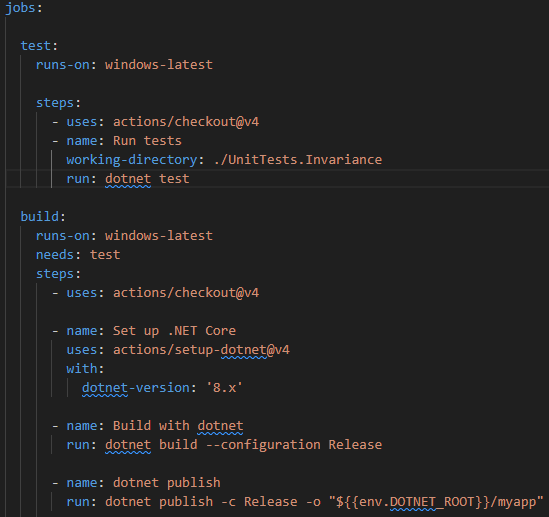This screenshot has height=517, width=549.
Task: Click 'dotnet publish -c Release' run command
Action: (201, 502)
